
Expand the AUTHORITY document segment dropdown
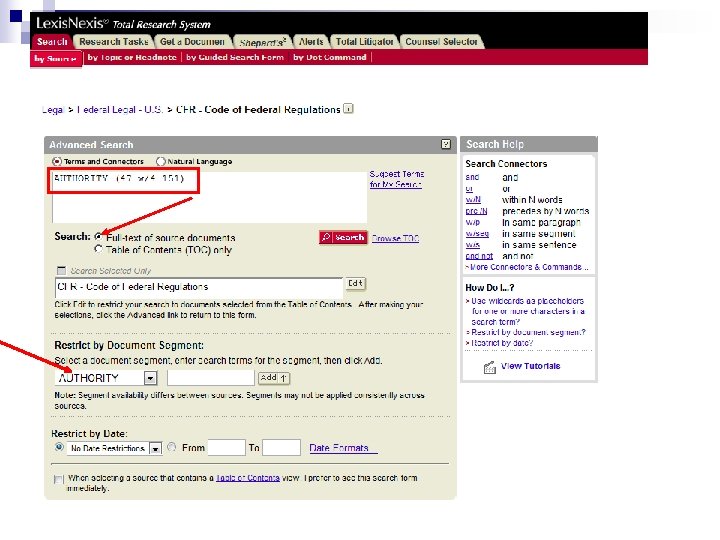pos(150,378)
